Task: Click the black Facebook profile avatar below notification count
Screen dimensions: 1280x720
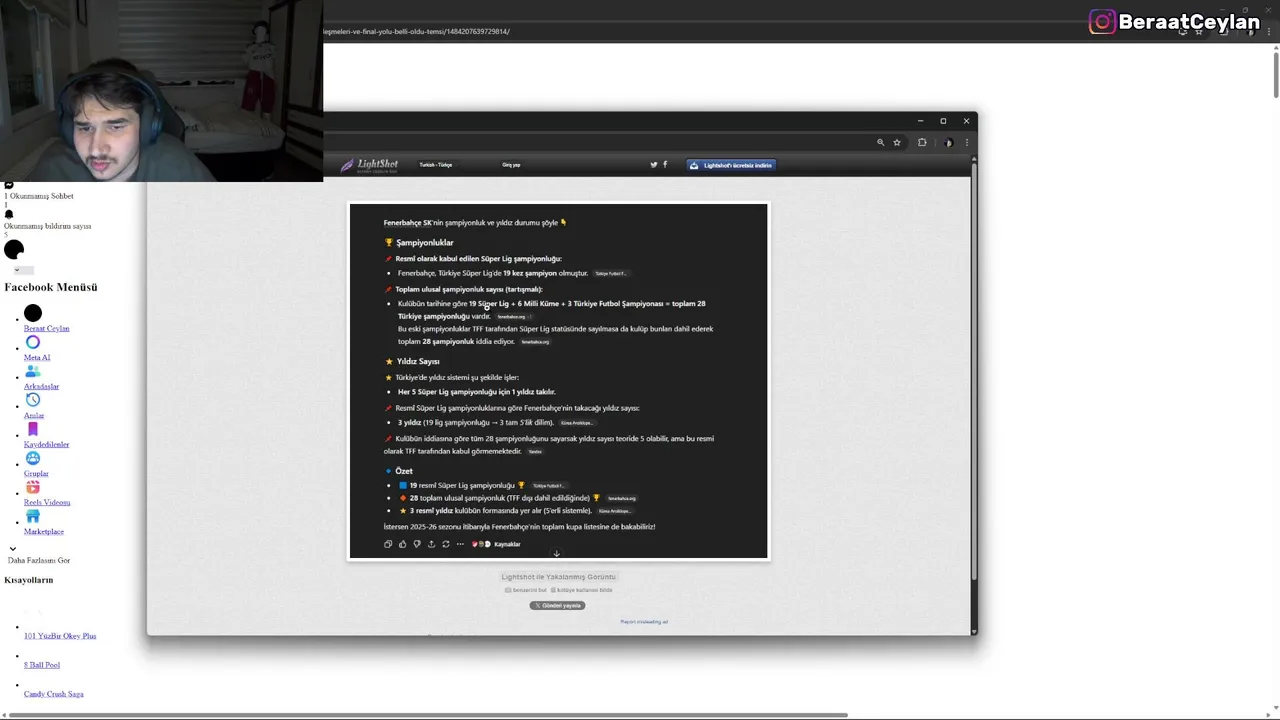Action: pyautogui.click(x=14, y=250)
